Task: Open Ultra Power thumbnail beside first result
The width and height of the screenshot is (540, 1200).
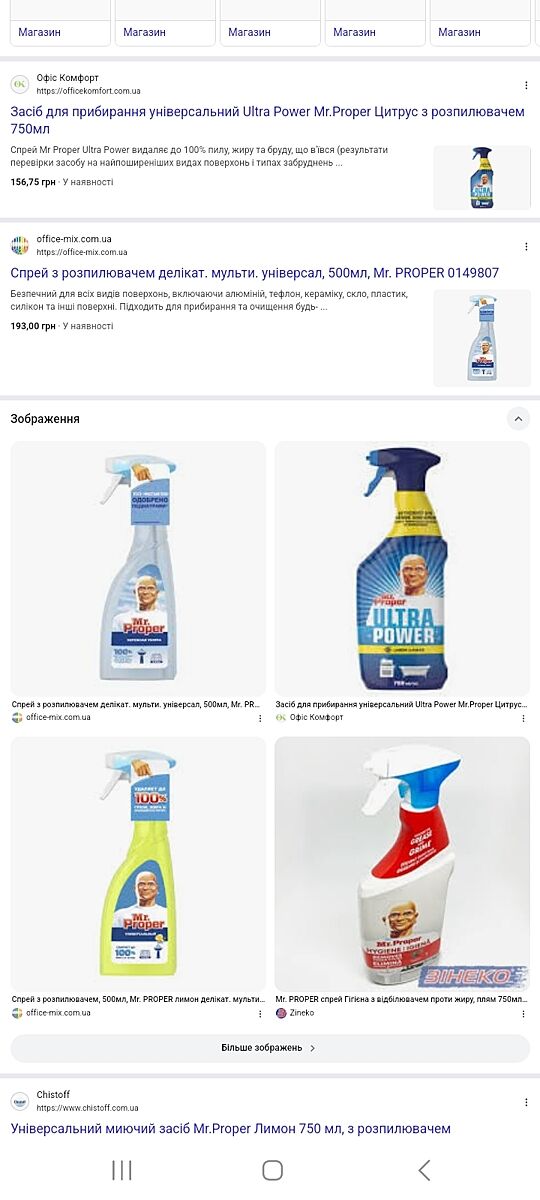Action: [x=482, y=178]
